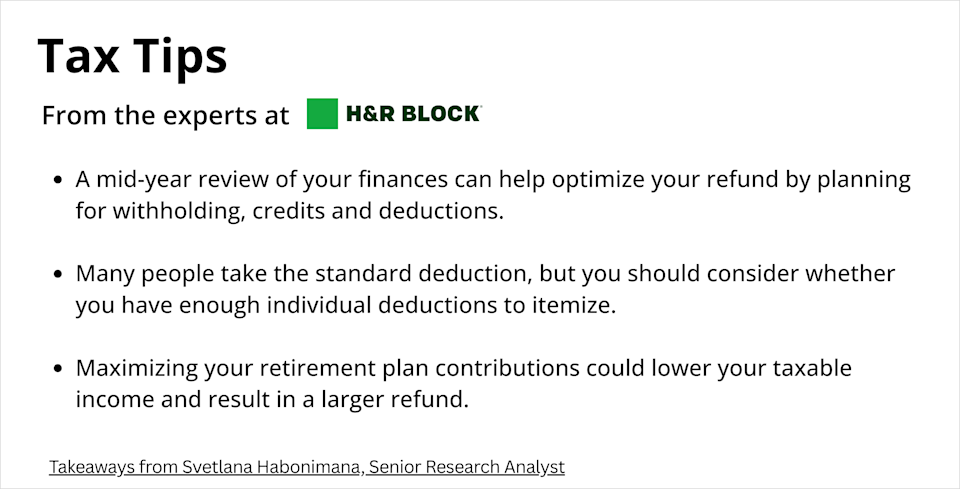Screen dimensions: 960x489
Task: Click the H&R BLOCK wordmark text
Action: coord(412,114)
